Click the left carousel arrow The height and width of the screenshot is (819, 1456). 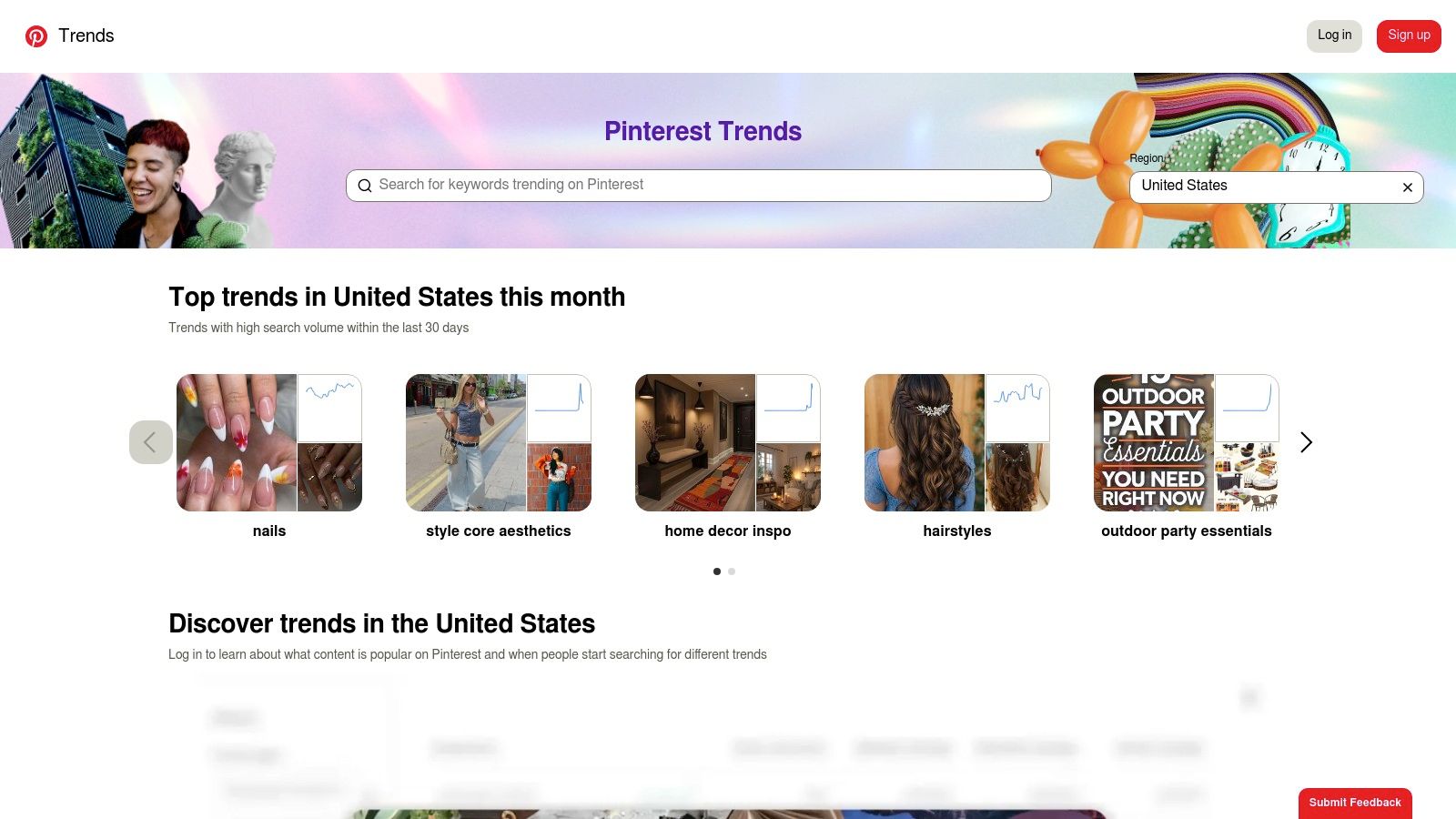tap(151, 442)
